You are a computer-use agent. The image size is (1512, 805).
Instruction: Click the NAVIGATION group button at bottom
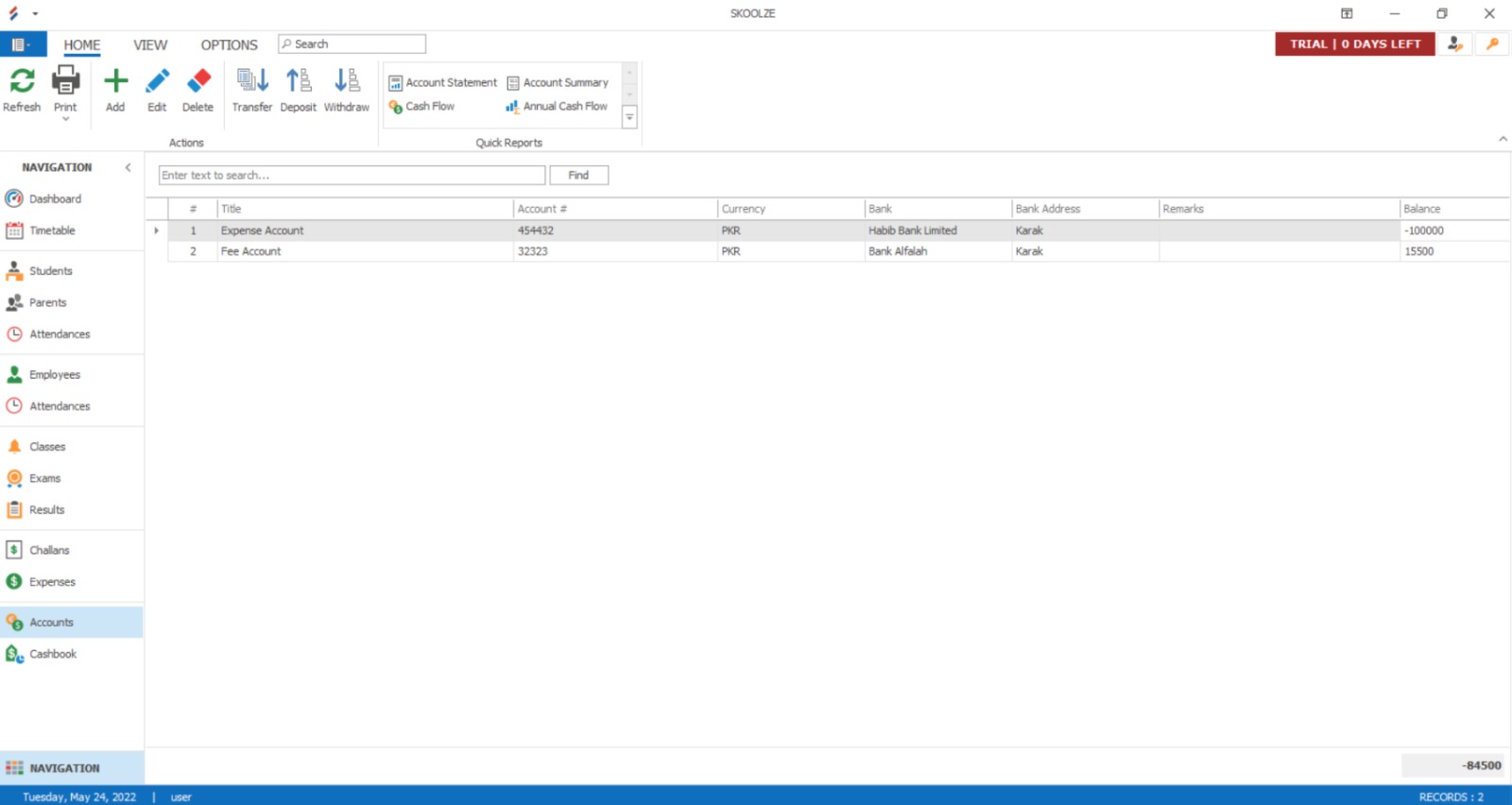72,768
